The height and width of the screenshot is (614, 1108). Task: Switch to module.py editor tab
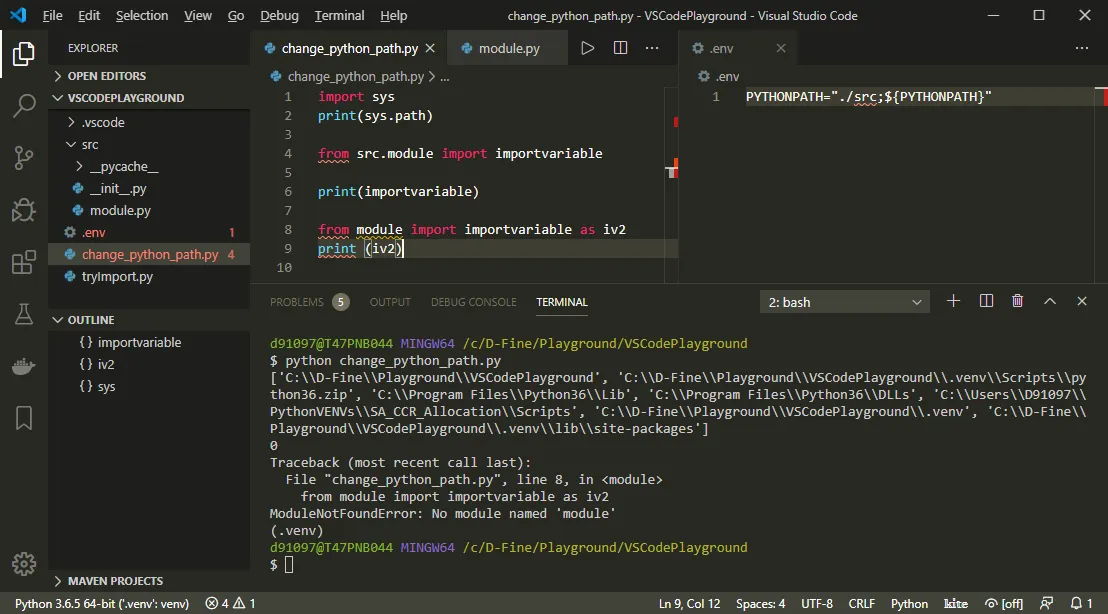507,48
